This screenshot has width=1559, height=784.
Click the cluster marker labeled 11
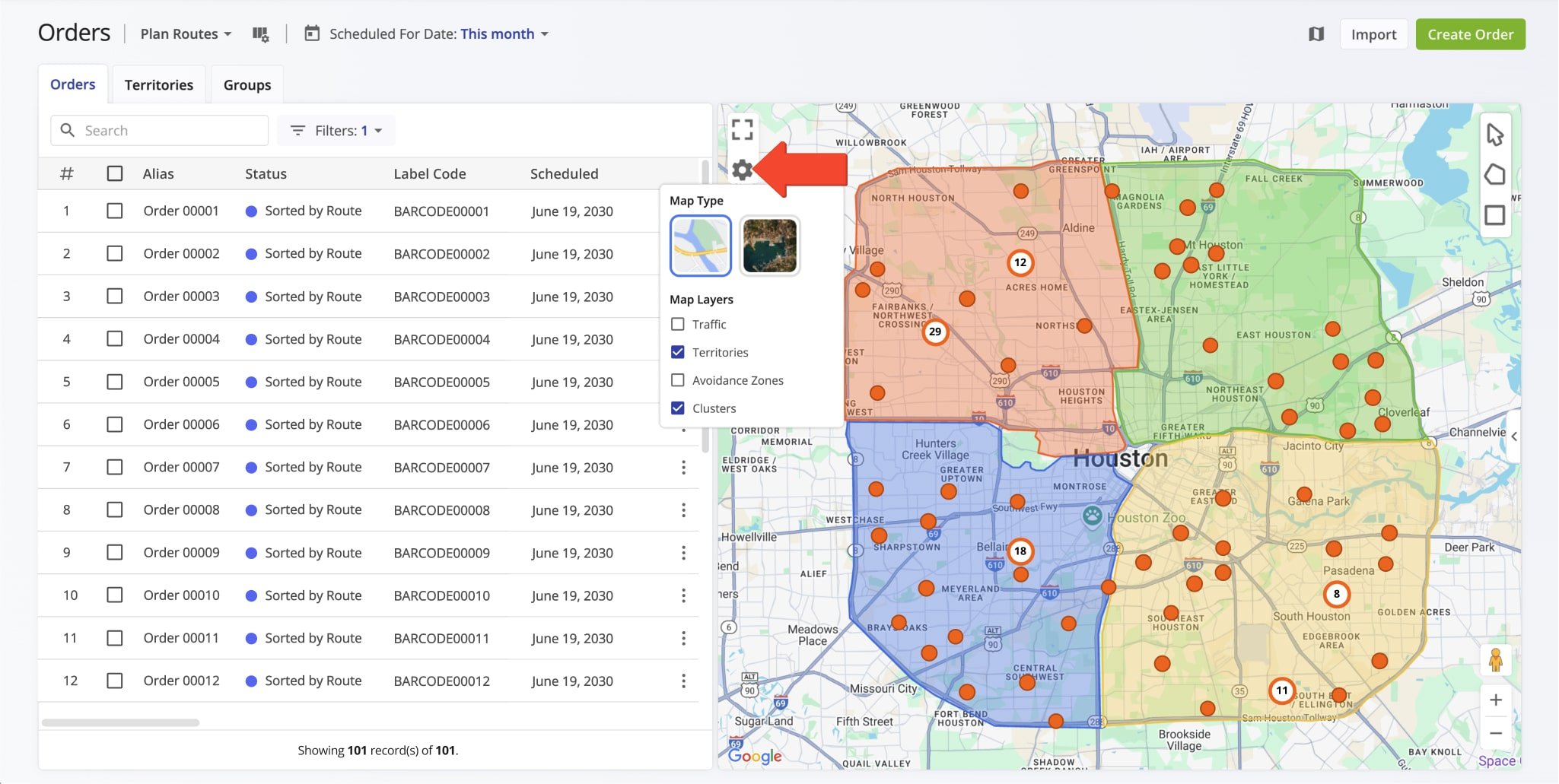pos(1282,690)
